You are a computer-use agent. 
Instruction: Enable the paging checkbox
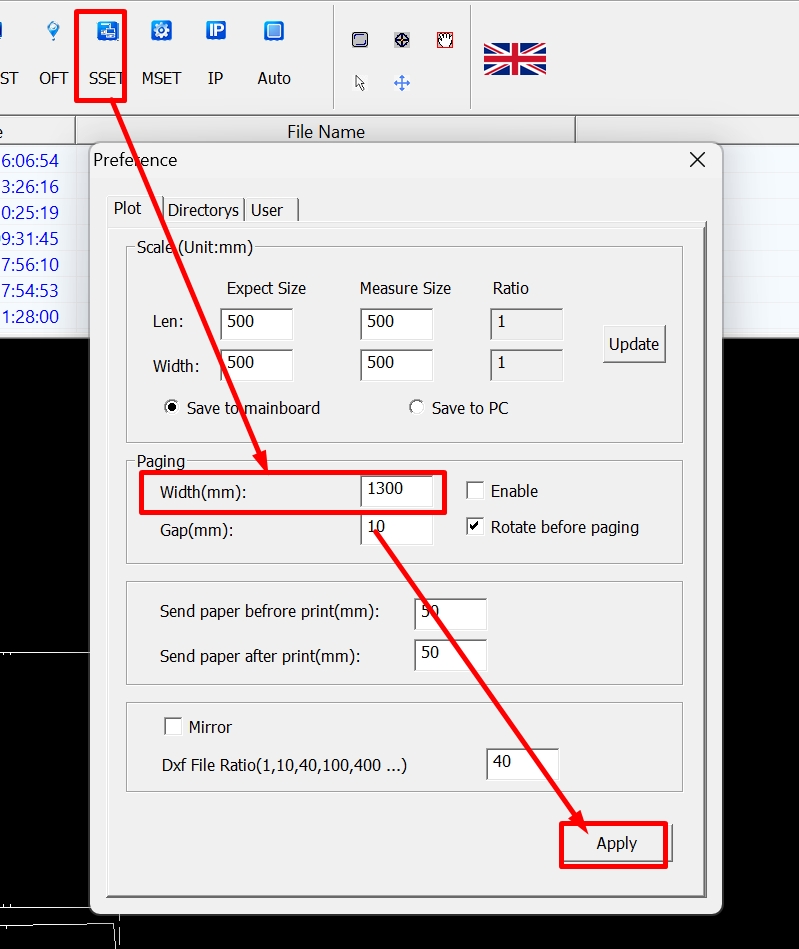coord(476,491)
